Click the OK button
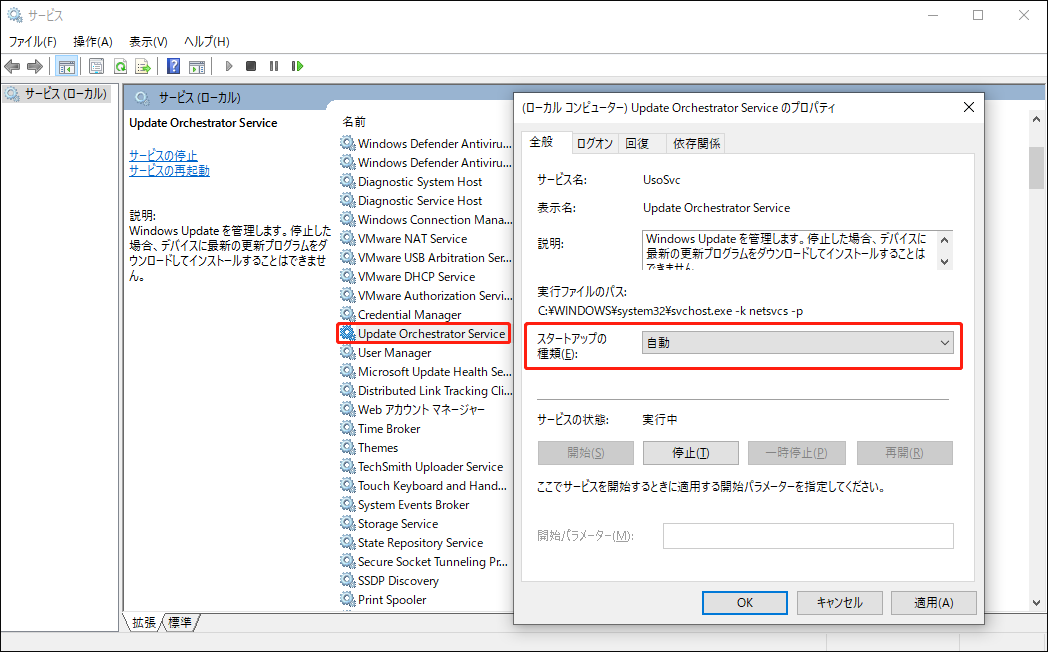This screenshot has width=1048, height=652. pos(745,603)
